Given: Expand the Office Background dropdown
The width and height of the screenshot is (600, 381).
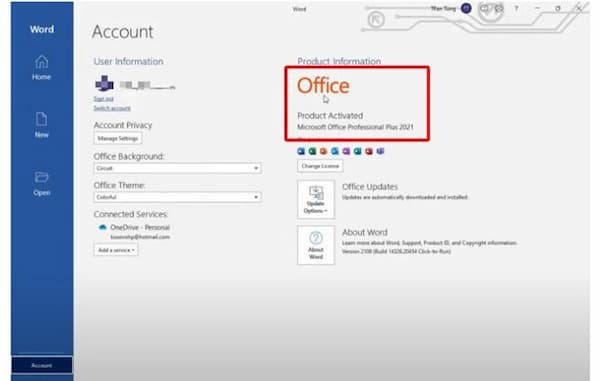Looking at the screenshot, I should pos(178,168).
